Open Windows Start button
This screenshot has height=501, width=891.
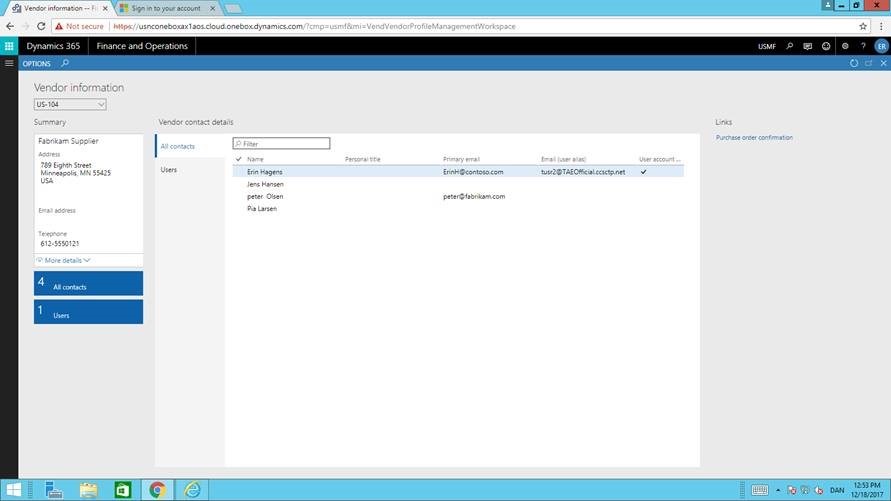point(13,490)
